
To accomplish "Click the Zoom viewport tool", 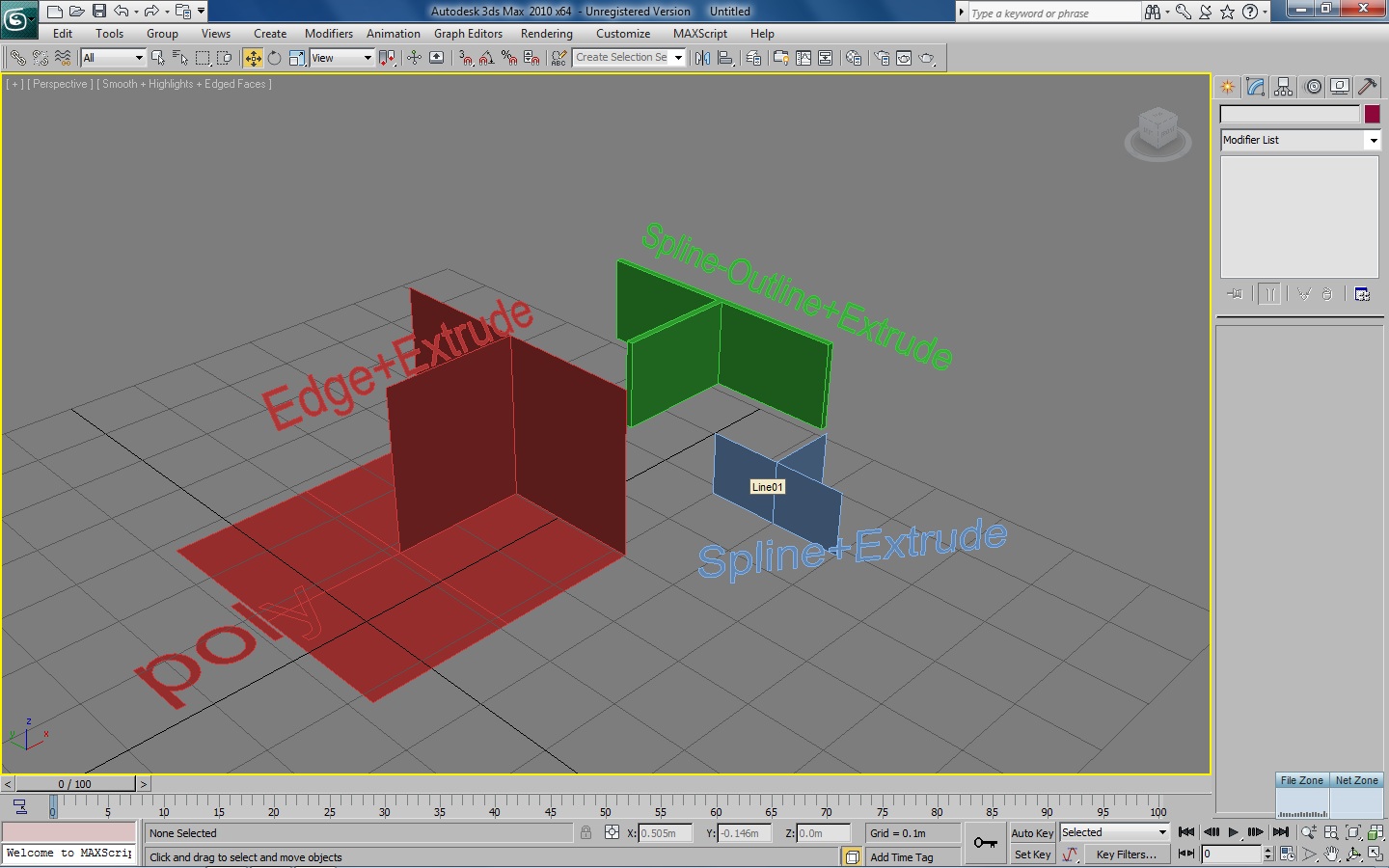I will (1309, 832).
